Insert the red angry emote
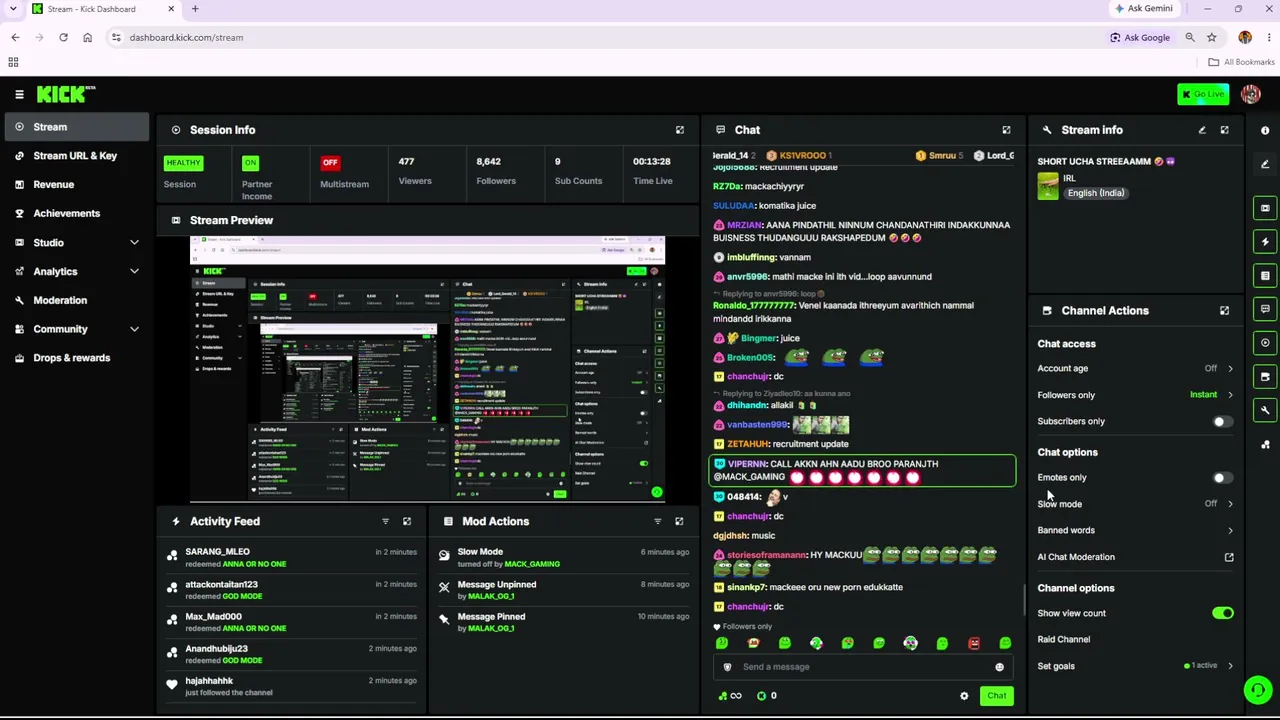 coord(974,643)
